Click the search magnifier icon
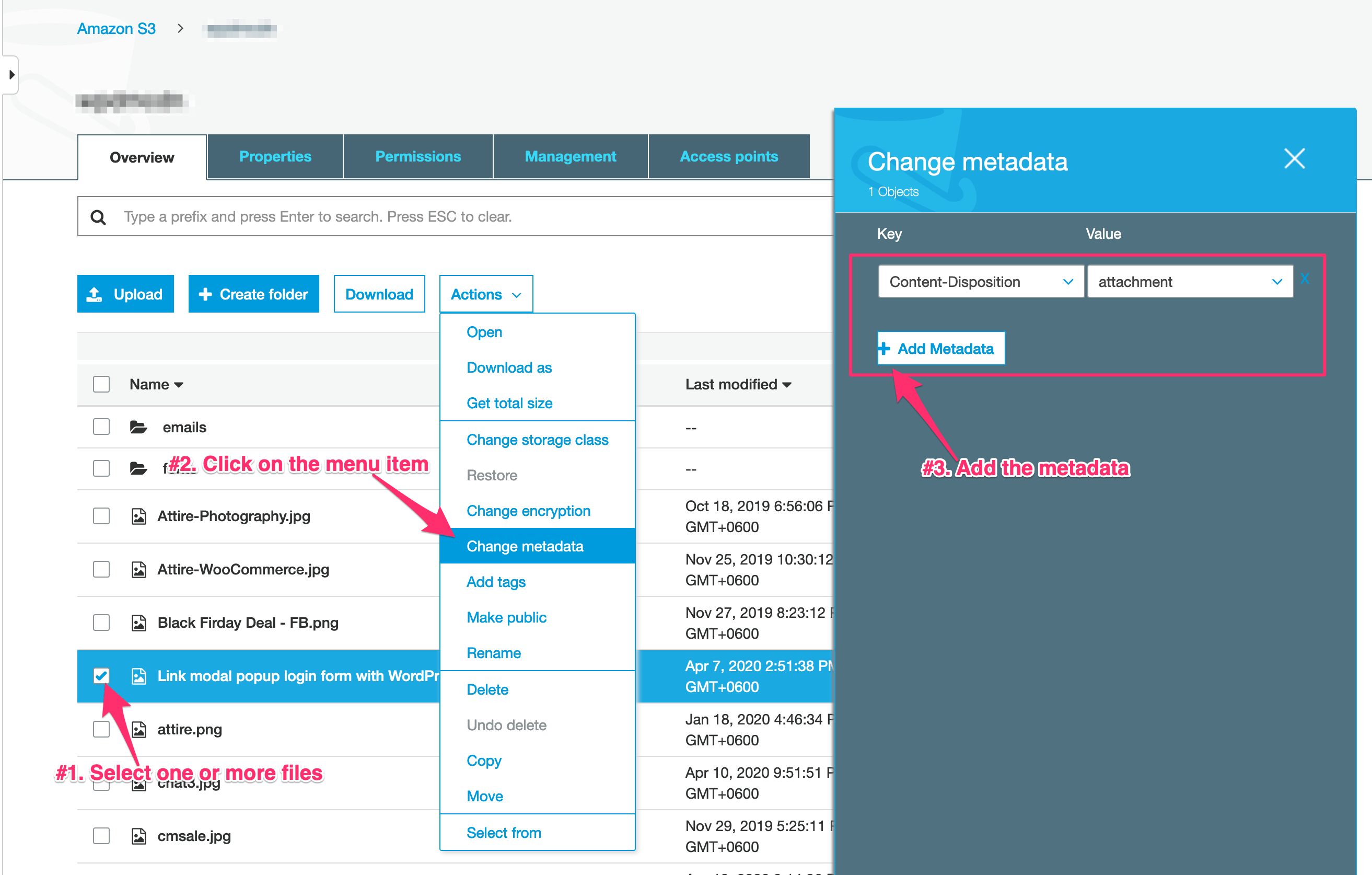 (98, 216)
